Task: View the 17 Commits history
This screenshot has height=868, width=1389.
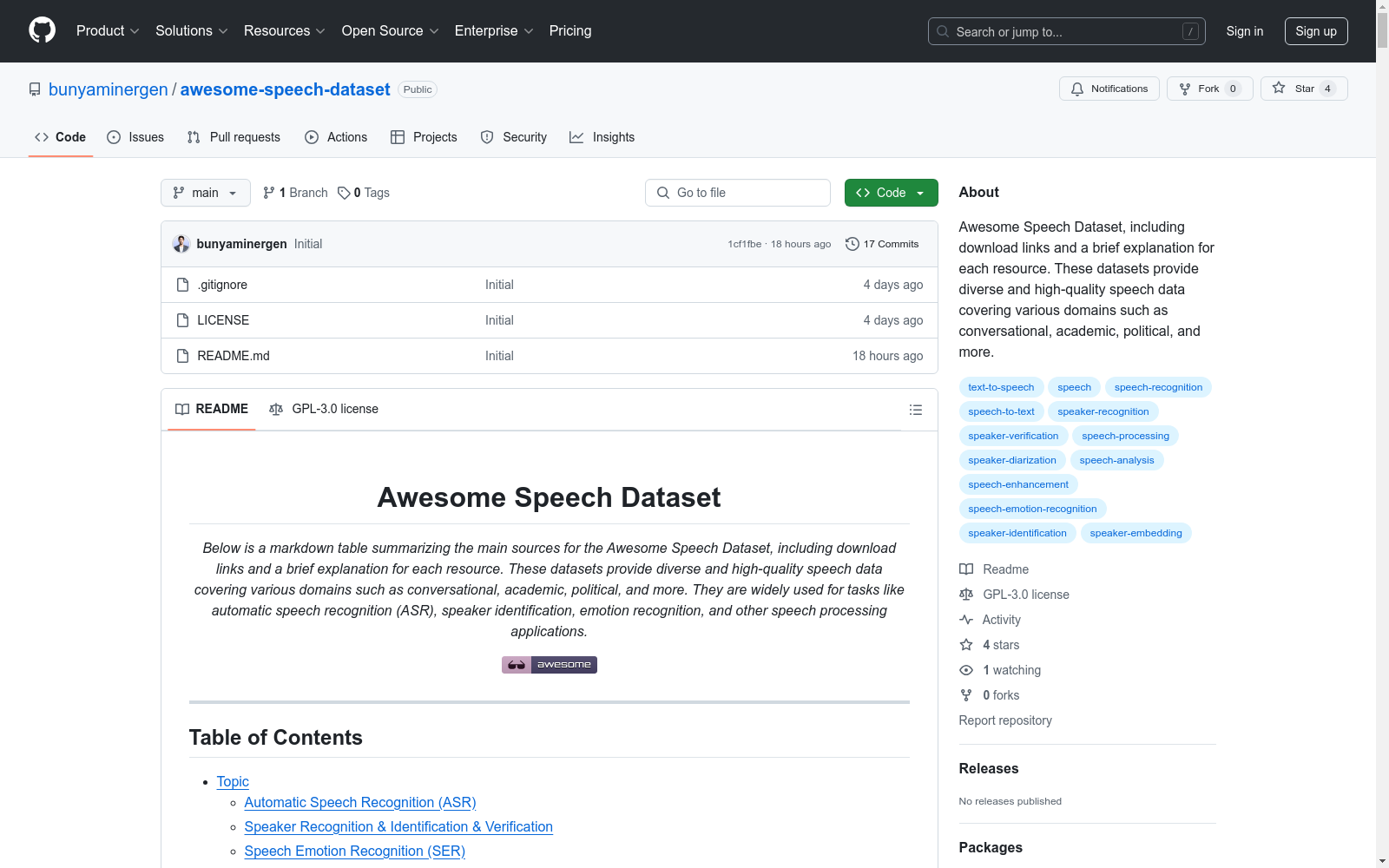Action: [882, 244]
